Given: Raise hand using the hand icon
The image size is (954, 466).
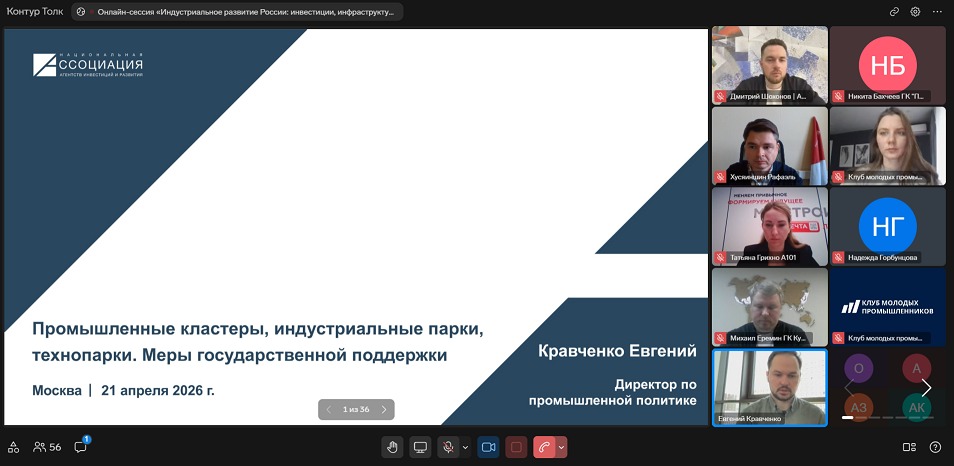Looking at the screenshot, I should 393,447.
